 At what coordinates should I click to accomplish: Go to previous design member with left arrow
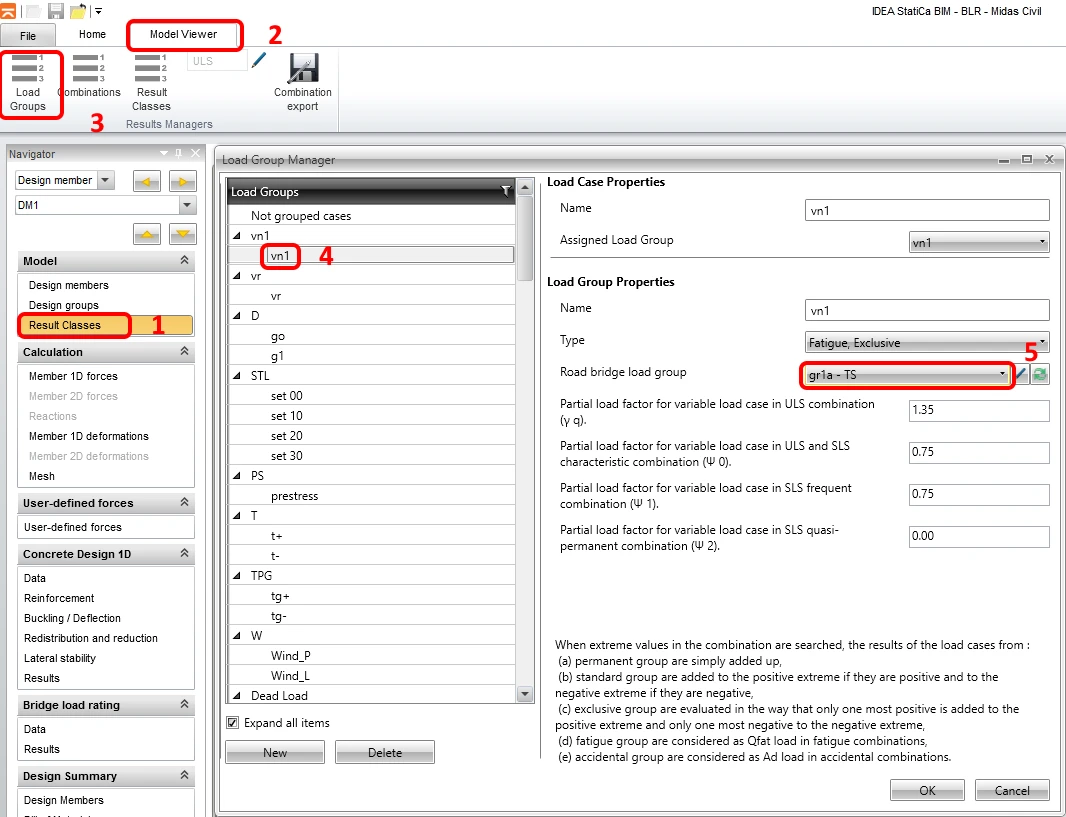(147, 181)
